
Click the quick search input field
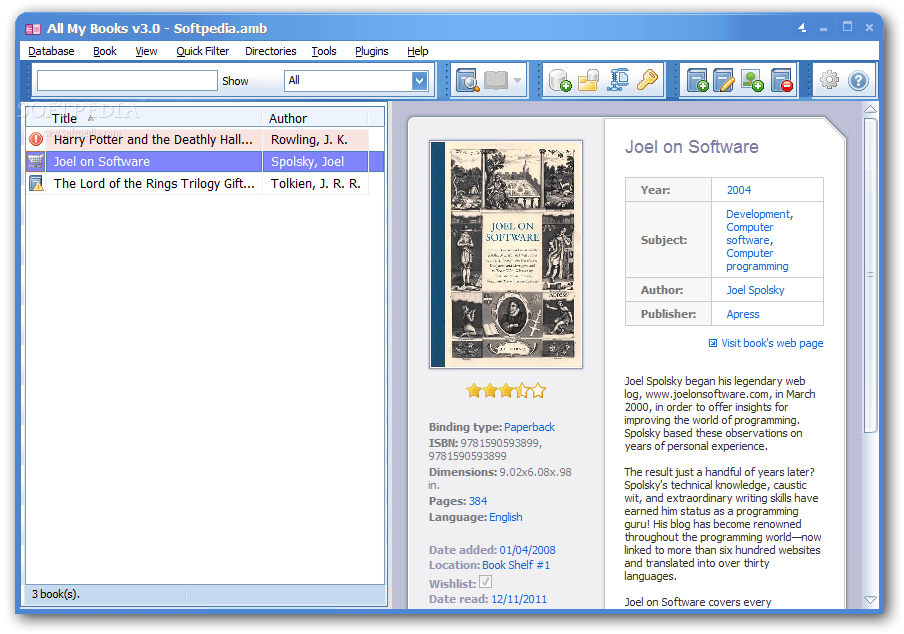point(127,81)
